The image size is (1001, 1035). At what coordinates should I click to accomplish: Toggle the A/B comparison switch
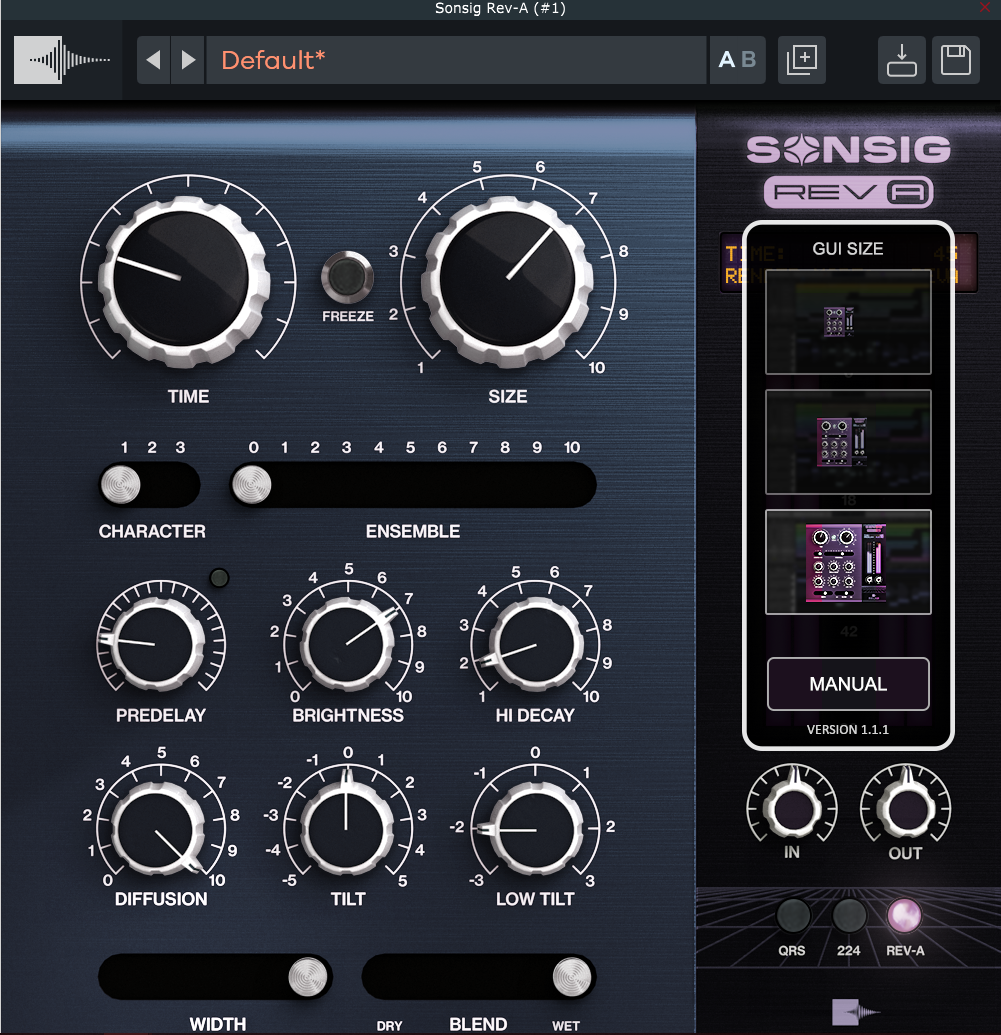(737, 61)
